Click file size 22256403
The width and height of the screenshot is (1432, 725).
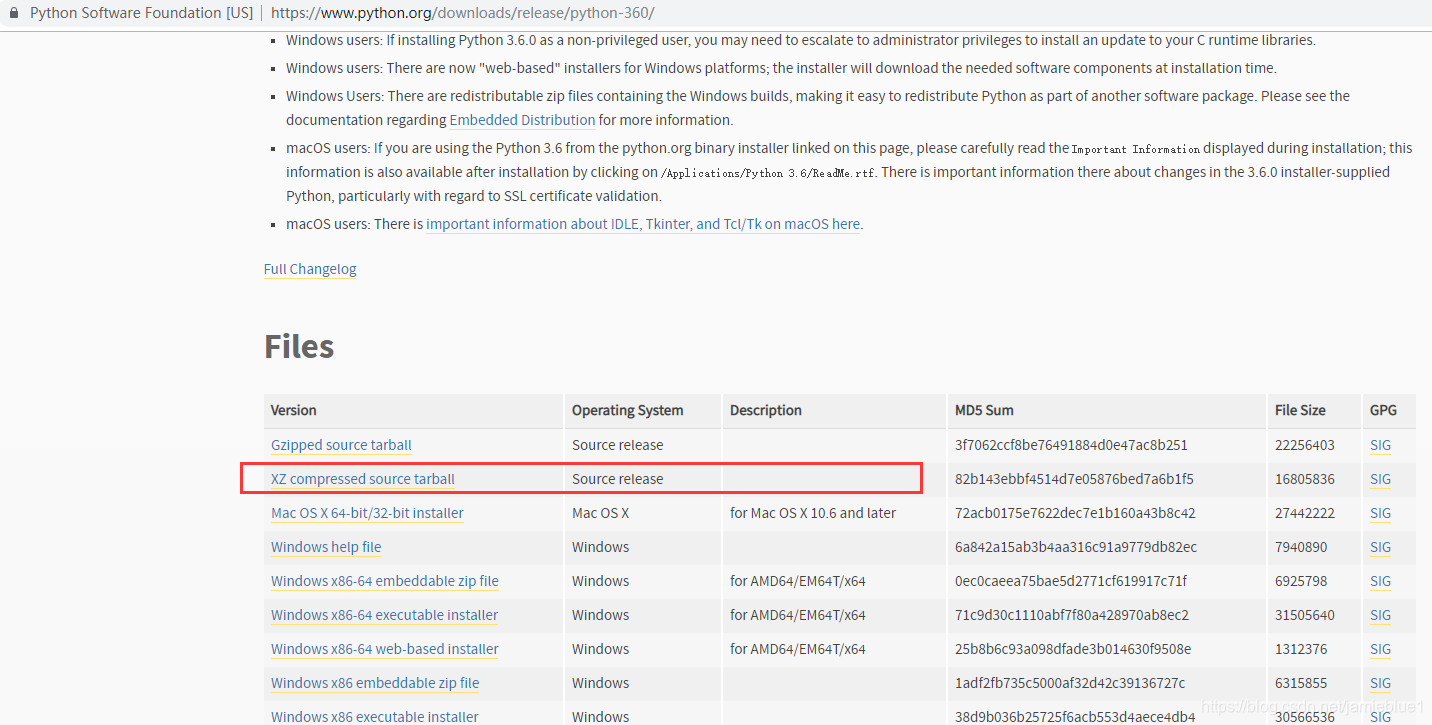(x=1305, y=445)
